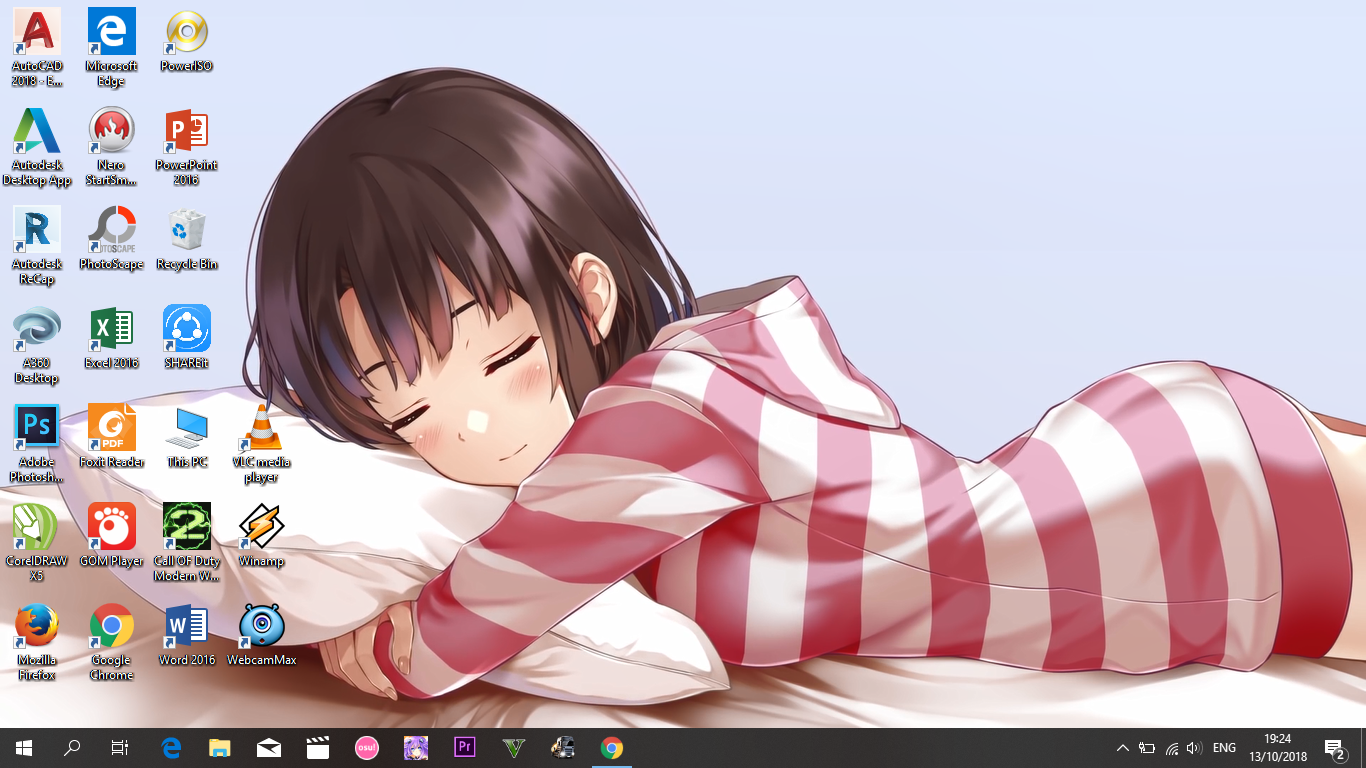Select the Recycle Bin icon

[187, 238]
